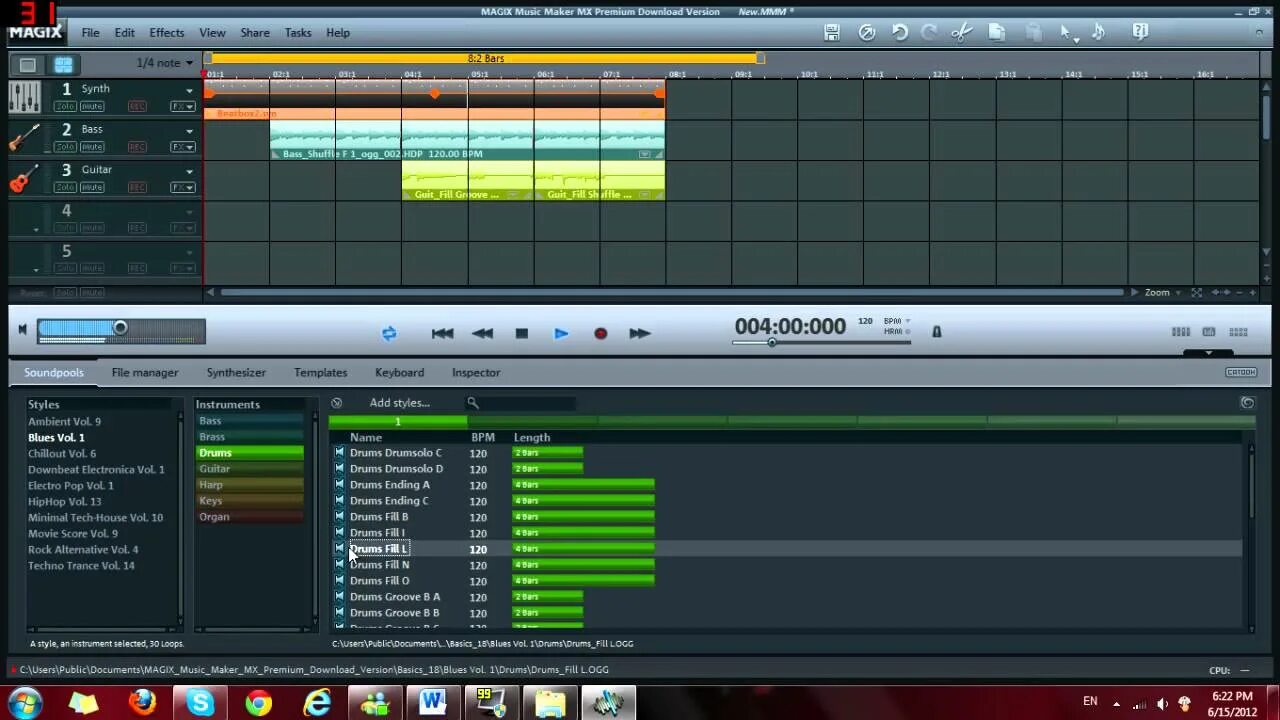Image resolution: width=1280 pixels, height=720 pixels.
Task: Mute the Bass track
Action: 92,147
